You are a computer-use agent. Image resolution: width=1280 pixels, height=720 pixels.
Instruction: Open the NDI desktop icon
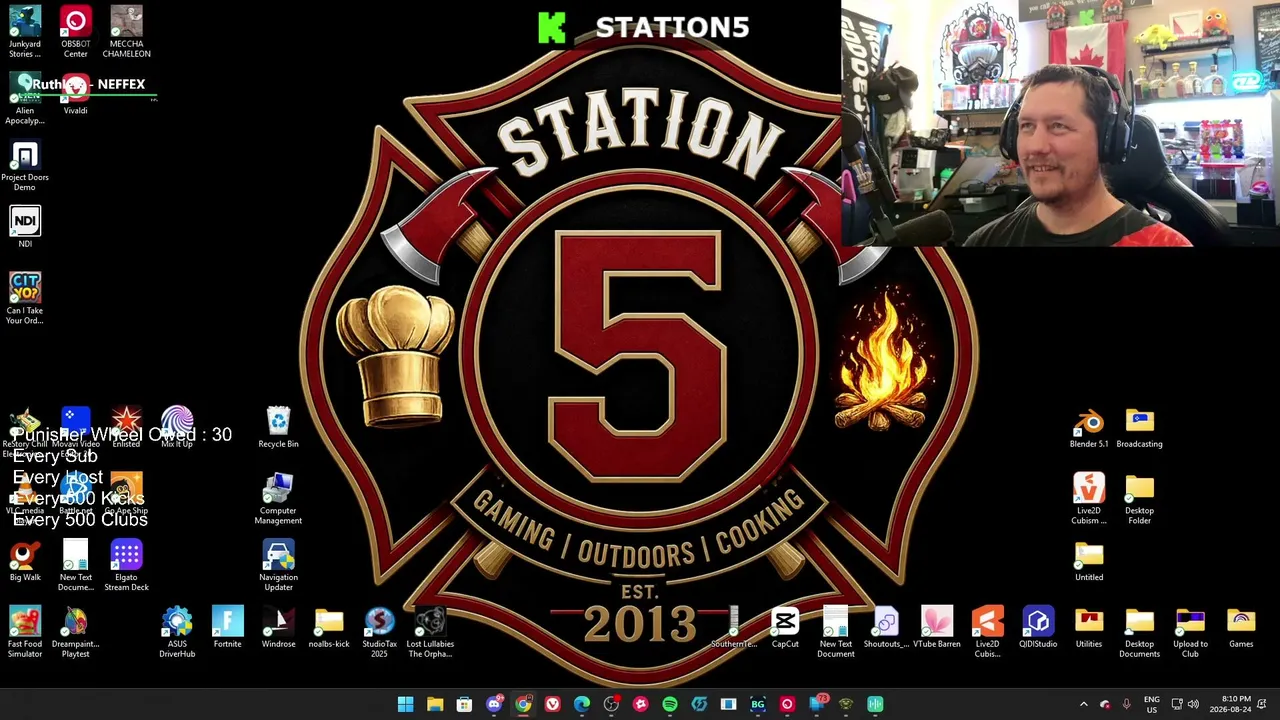[x=25, y=228]
